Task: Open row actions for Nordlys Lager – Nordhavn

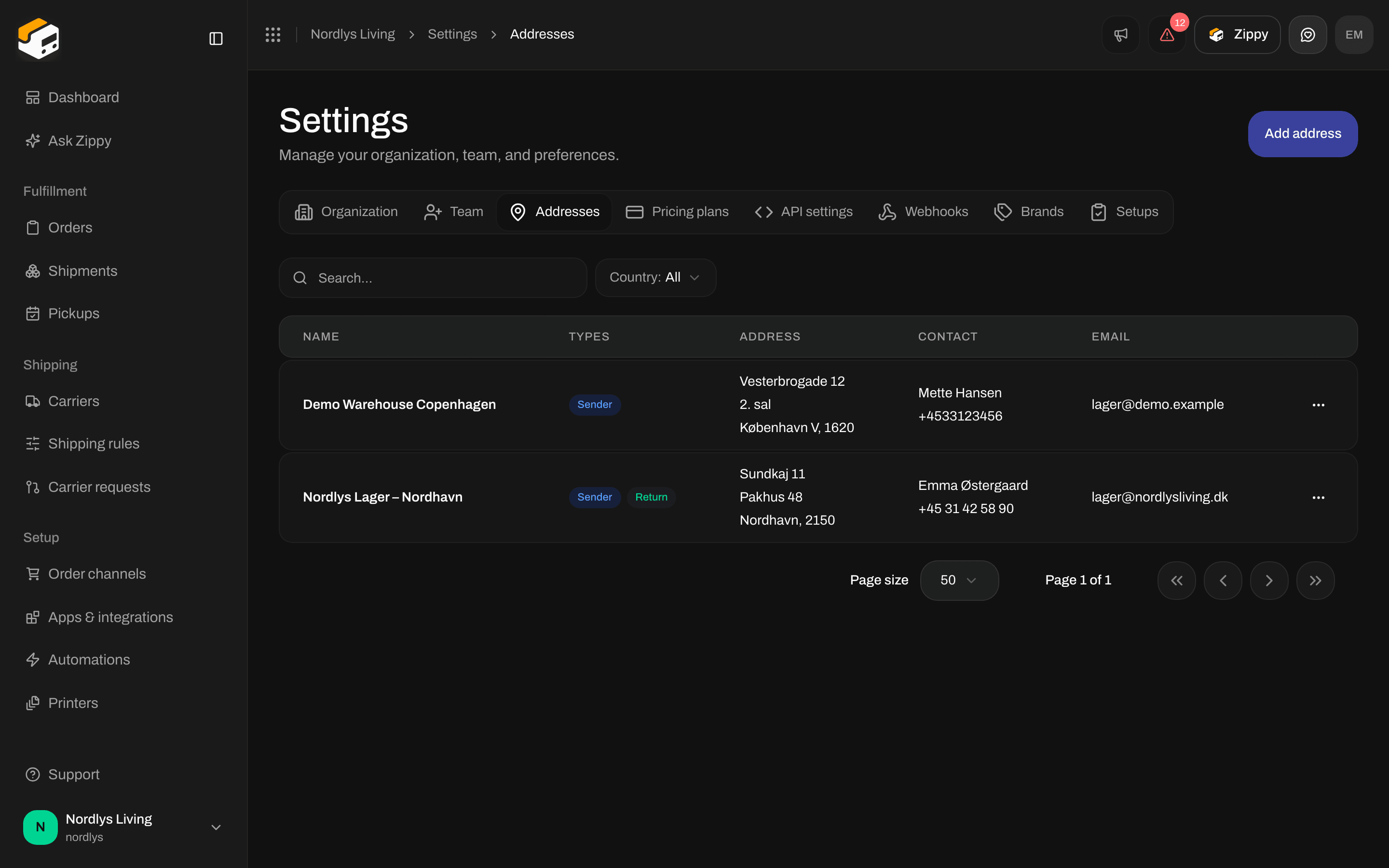Action: click(x=1319, y=497)
